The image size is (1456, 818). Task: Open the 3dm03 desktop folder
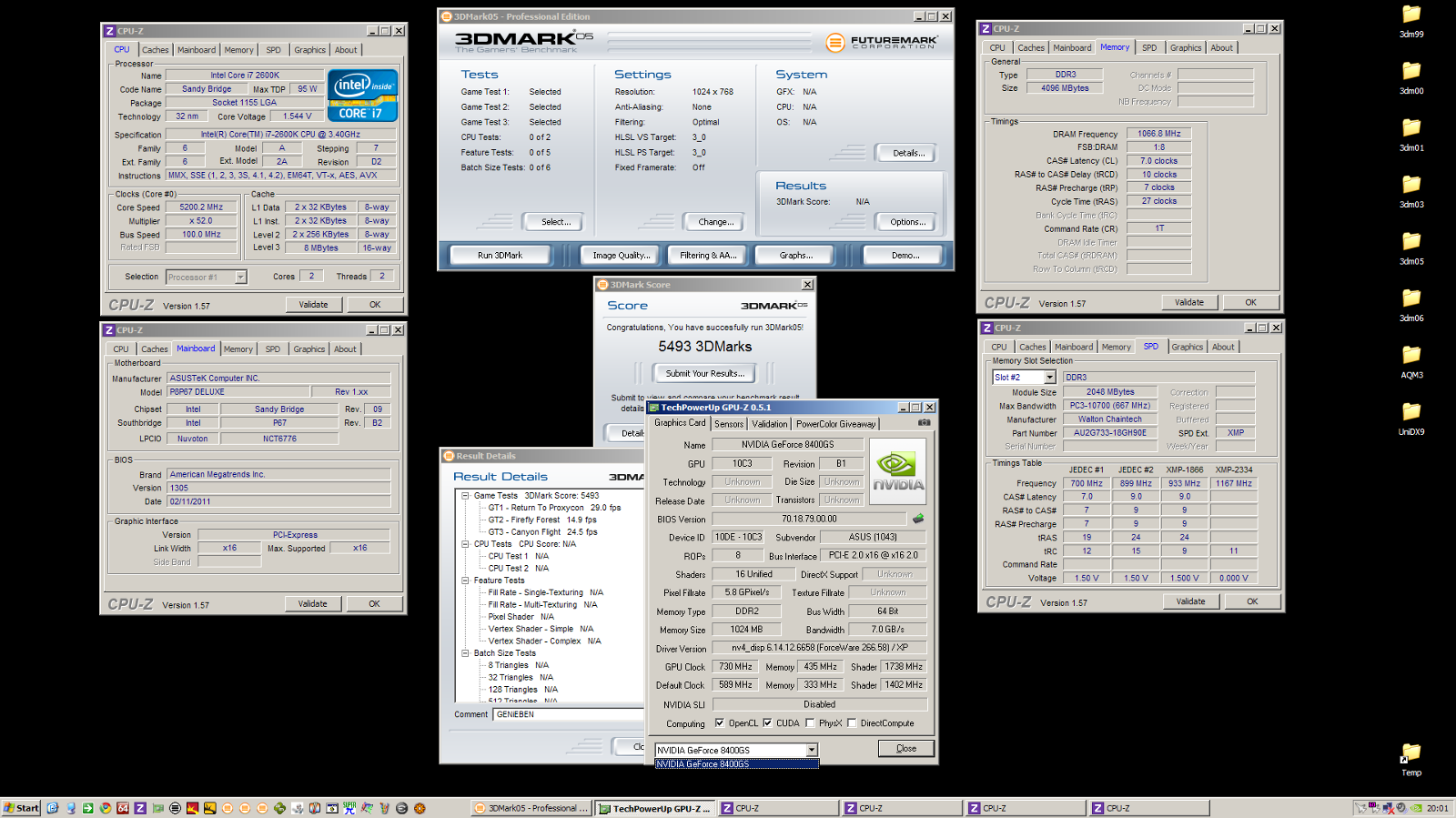pyautogui.click(x=1411, y=192)
